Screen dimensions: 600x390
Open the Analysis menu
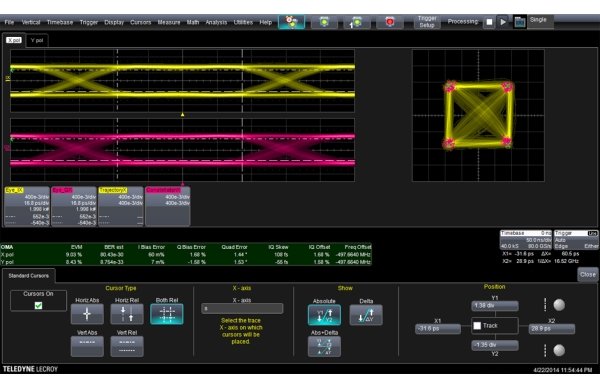click(216, 22)
